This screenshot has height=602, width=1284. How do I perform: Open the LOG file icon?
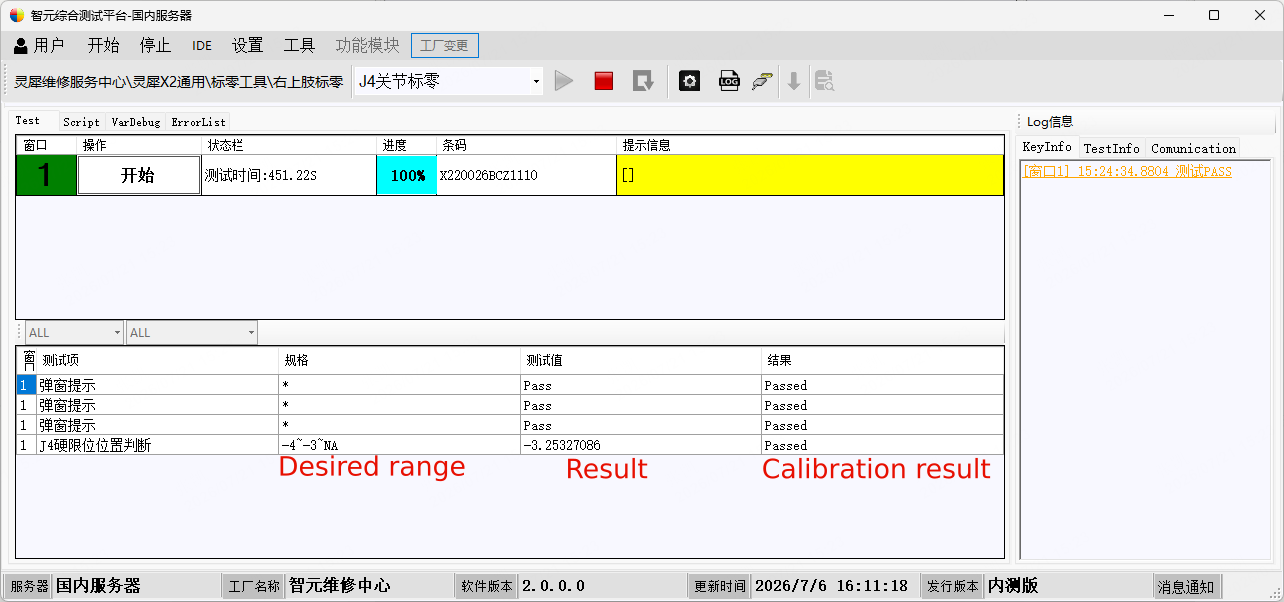[x=729, y=81]
